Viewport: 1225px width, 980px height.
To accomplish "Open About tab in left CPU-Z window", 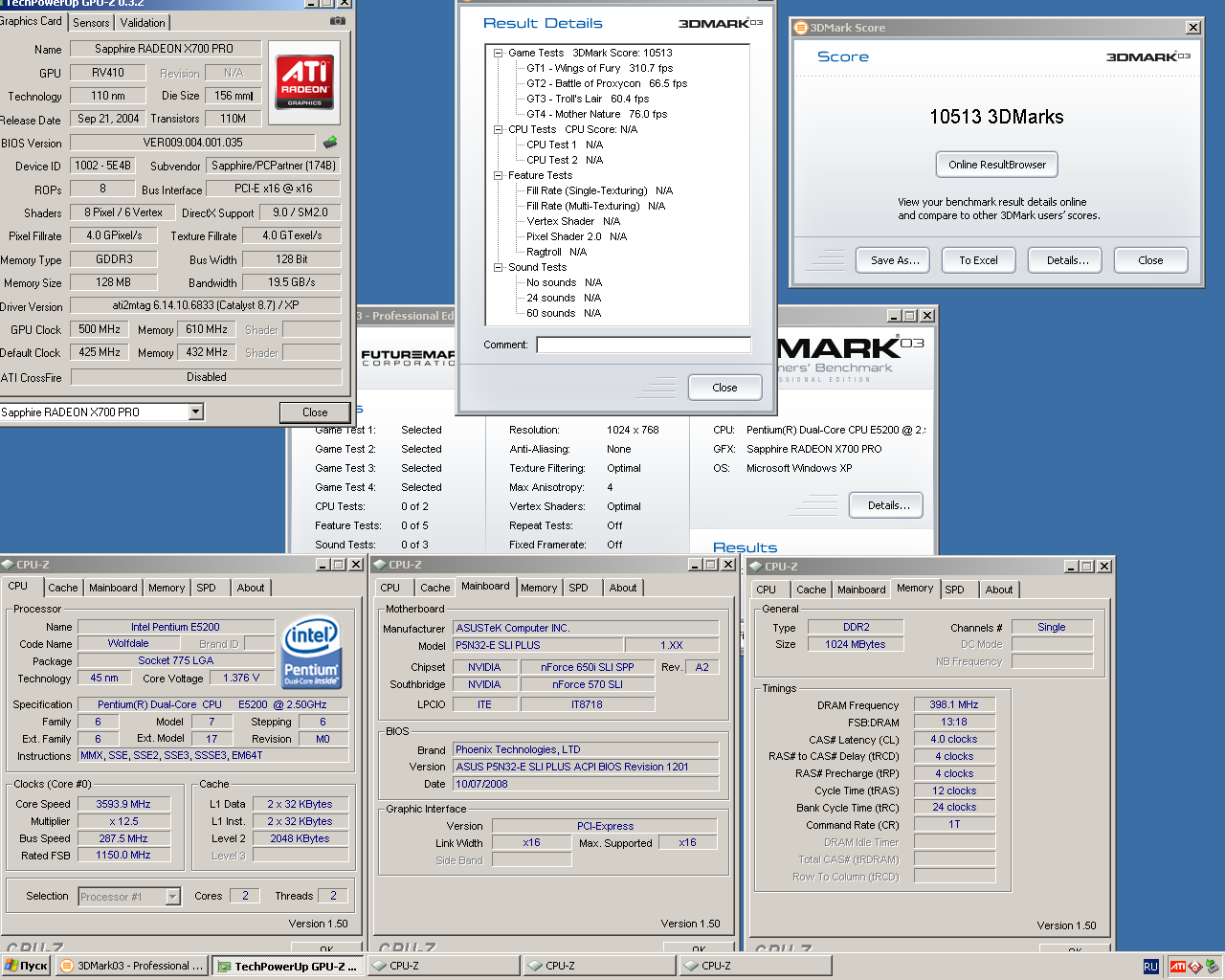I will [x=251, y=588].
